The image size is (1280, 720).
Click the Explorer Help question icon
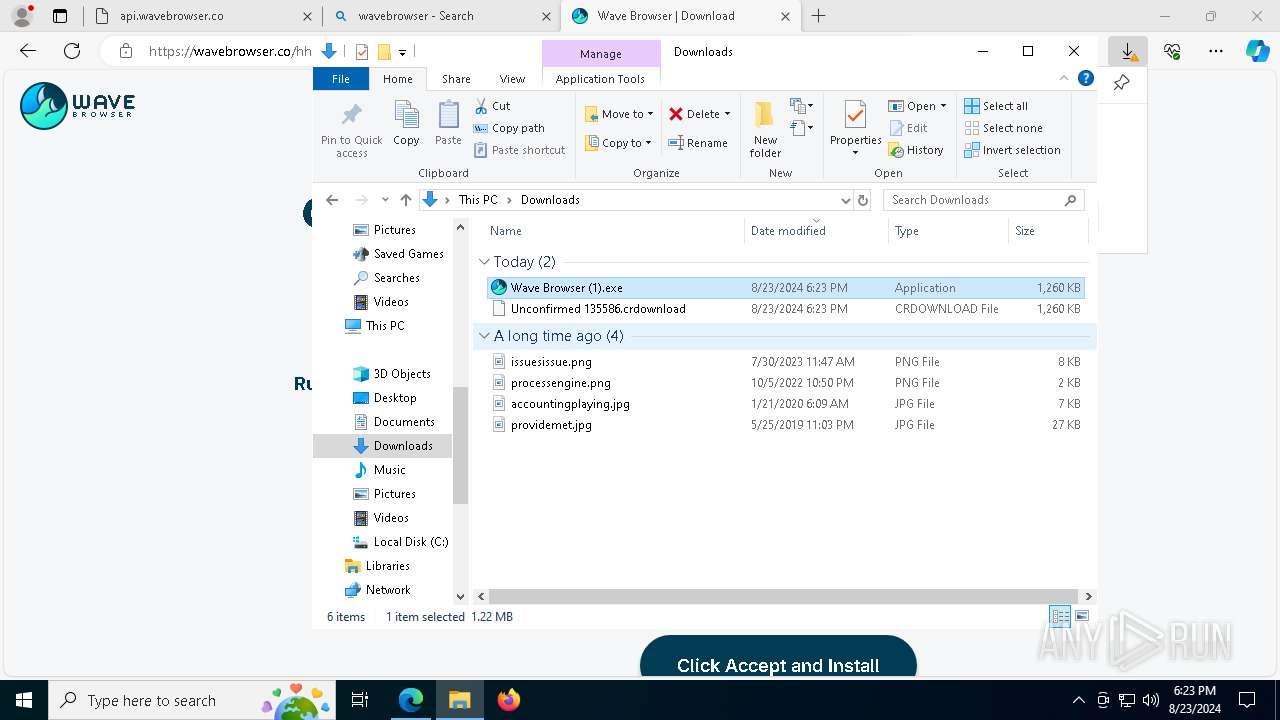click(x=1086, y=78)
